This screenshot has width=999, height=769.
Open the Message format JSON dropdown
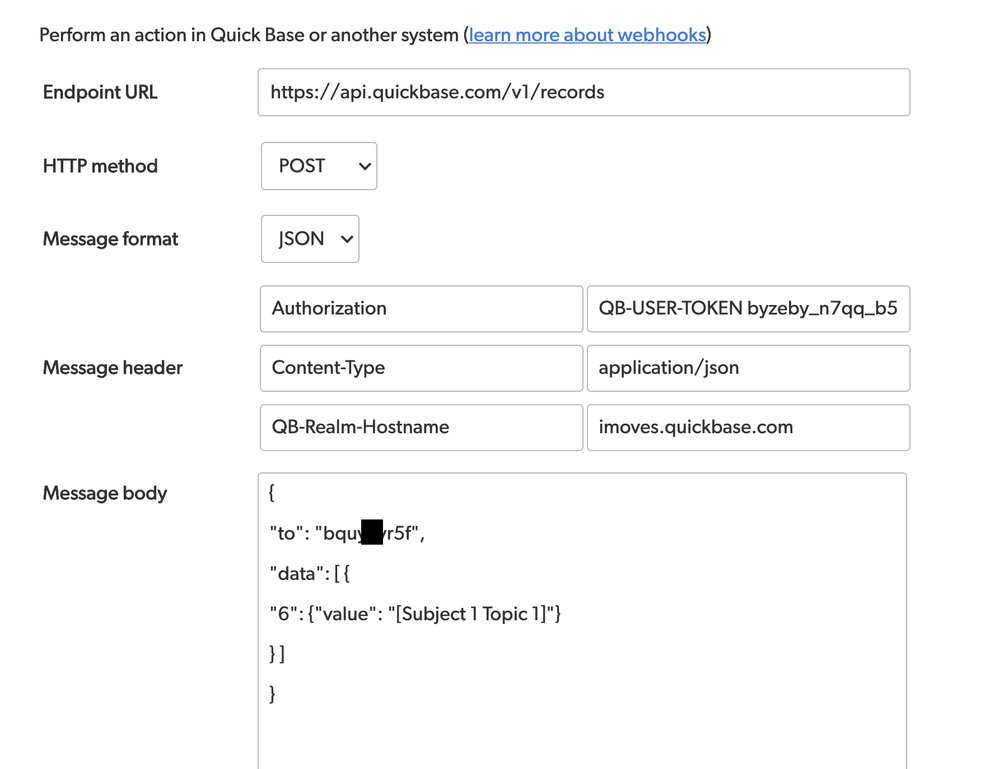tap(310, 239)
